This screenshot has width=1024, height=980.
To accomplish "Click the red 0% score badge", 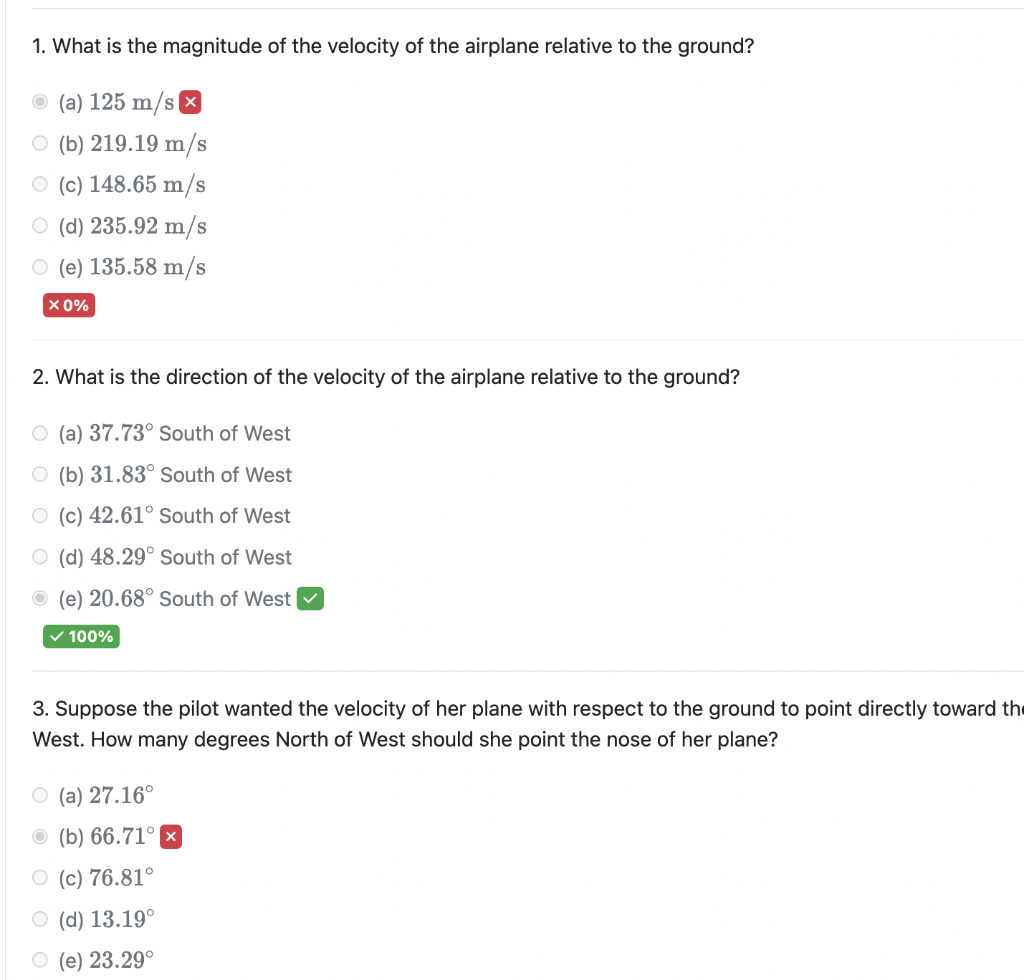I will (x=68, y=304).
